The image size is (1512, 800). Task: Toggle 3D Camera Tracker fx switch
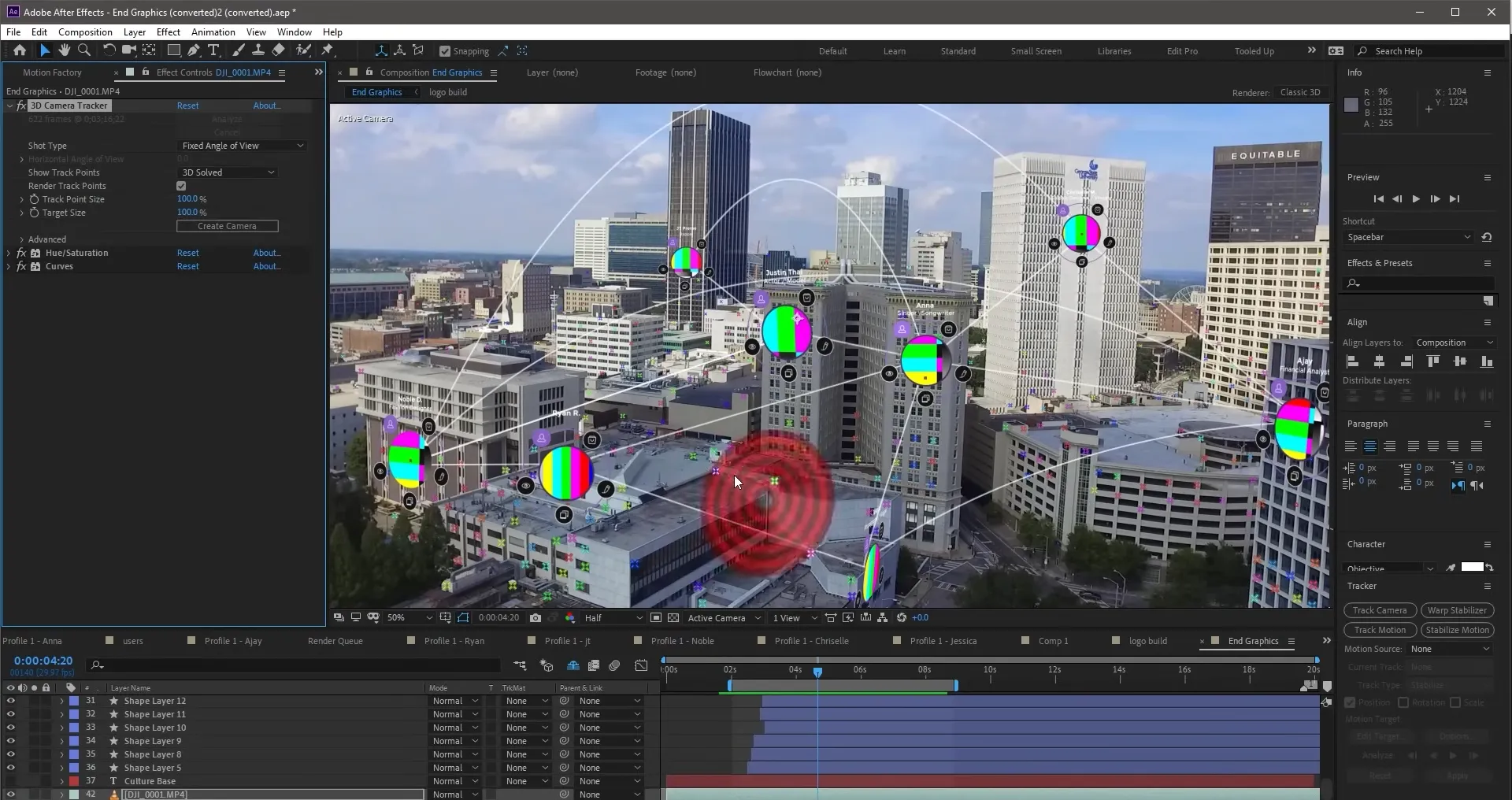(21, 106)
